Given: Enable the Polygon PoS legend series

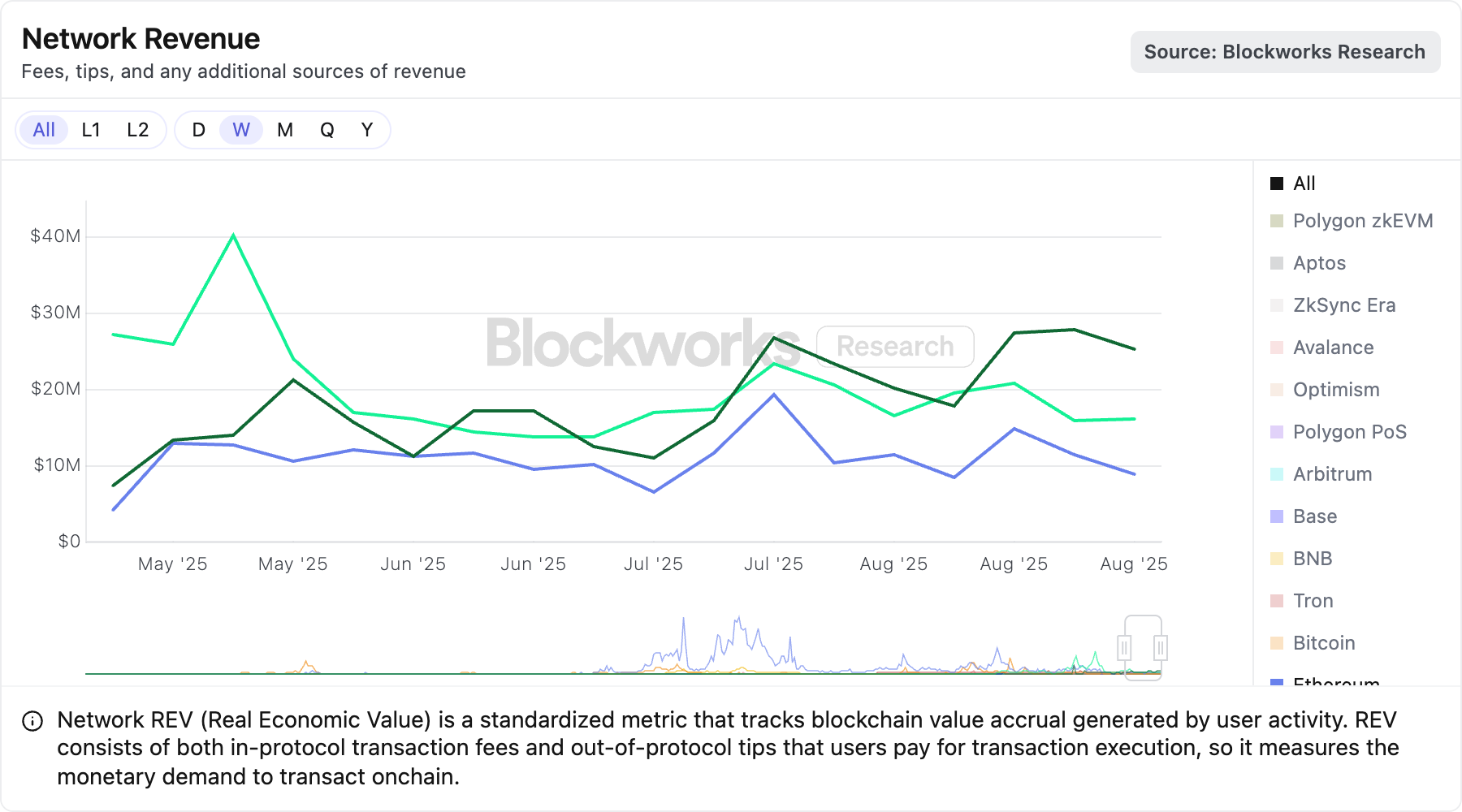Looking at the screenshot, I should [x=1349, y=432].
